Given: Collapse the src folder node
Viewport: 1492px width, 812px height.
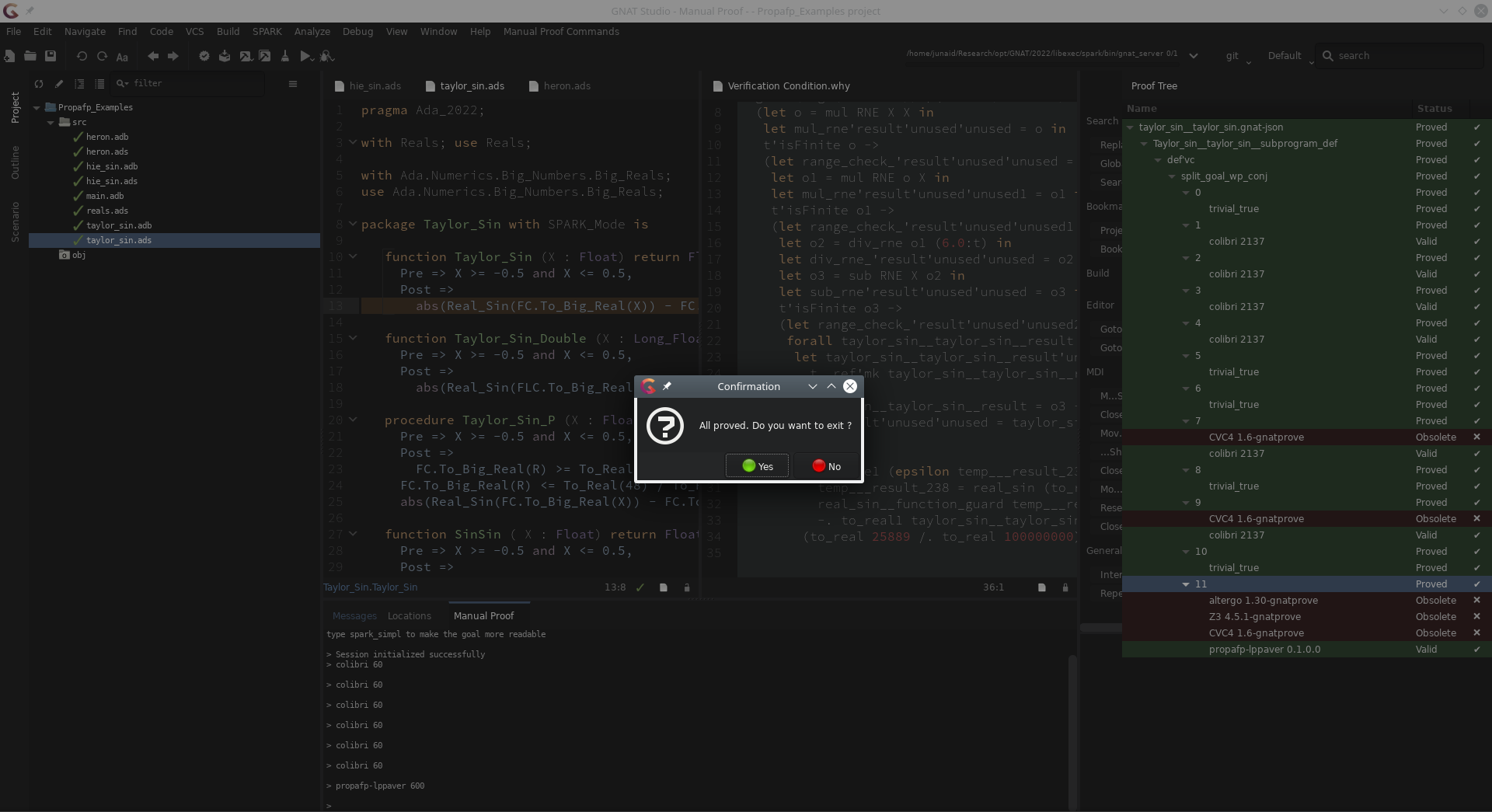Looking at the screenshot, I should click(x=51, y=123).
